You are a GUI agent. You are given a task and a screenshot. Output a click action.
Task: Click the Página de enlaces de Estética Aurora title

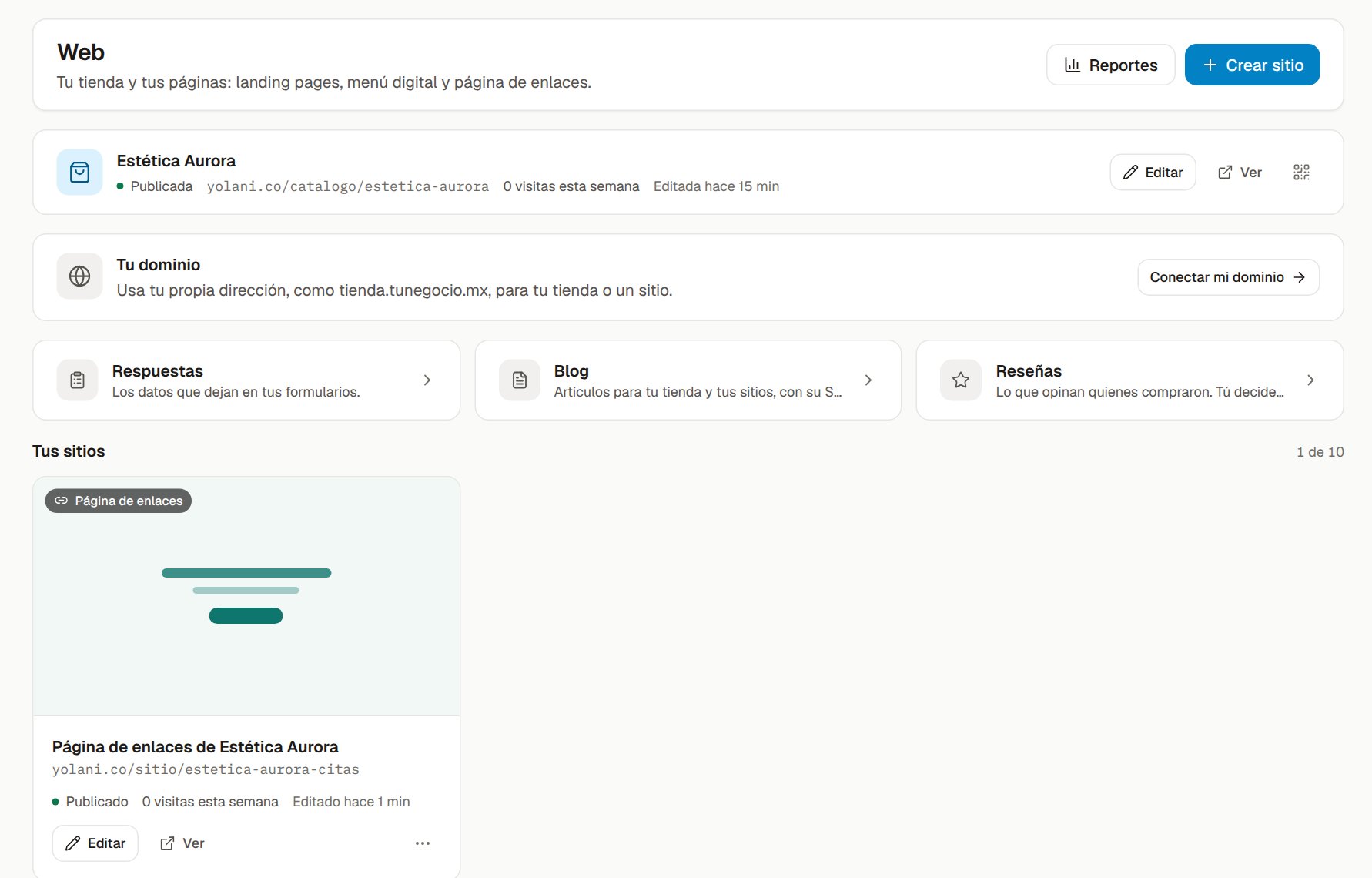coord(195,746)
